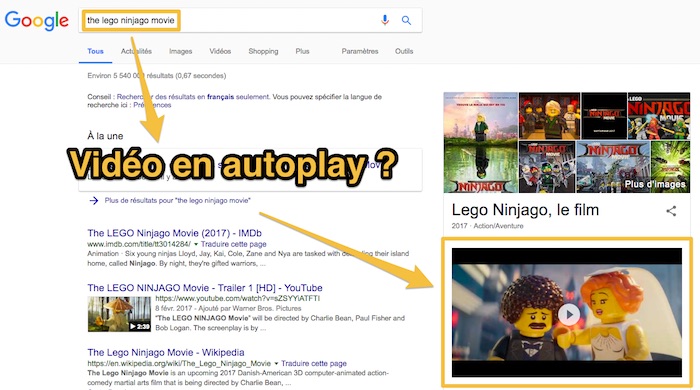Image resolution: width=700 pixels, height=390 pixels.
Task: Click the 'Lego Ninjago, le film' panel title
Action: (x=525, y=210)
